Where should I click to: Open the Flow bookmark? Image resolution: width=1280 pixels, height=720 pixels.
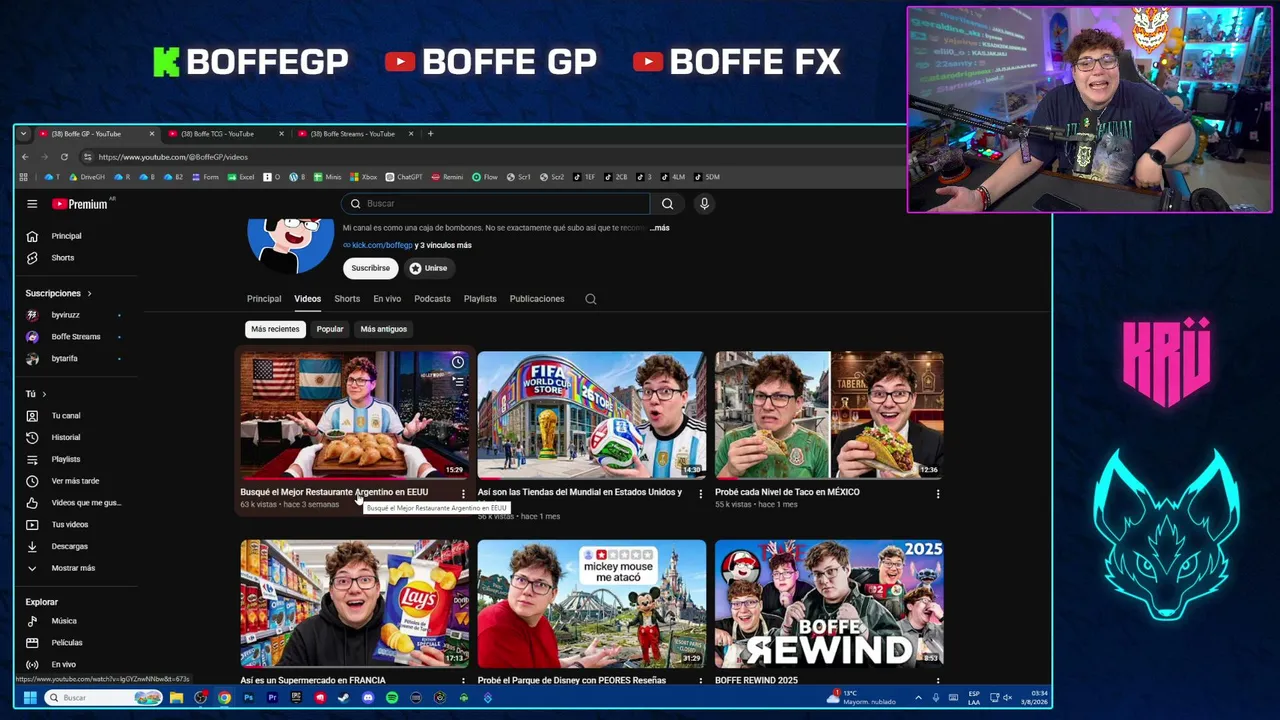[x=485, y=177]
